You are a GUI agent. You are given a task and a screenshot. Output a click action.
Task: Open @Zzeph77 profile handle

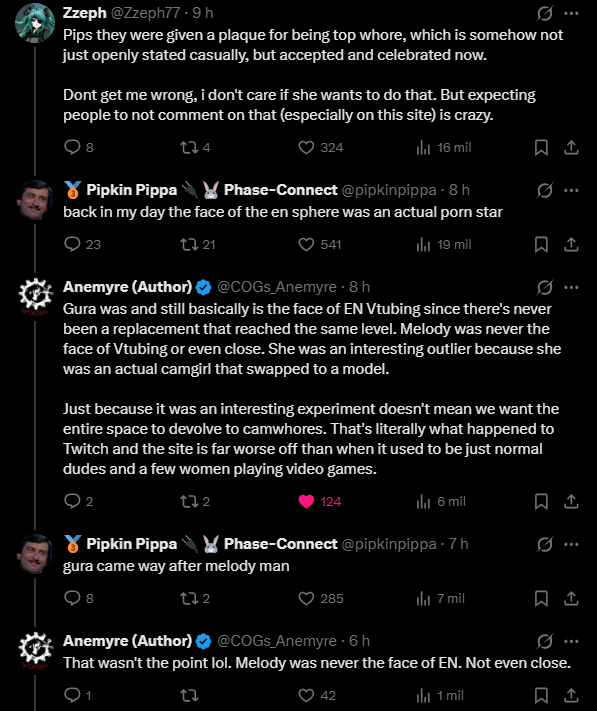click(x=146, y=13)
